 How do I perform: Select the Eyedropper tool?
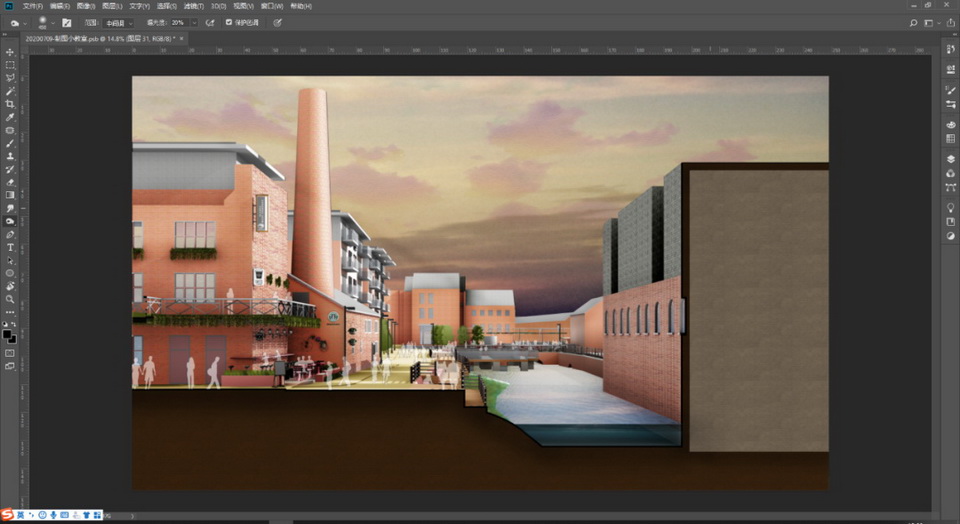point(10,117)
